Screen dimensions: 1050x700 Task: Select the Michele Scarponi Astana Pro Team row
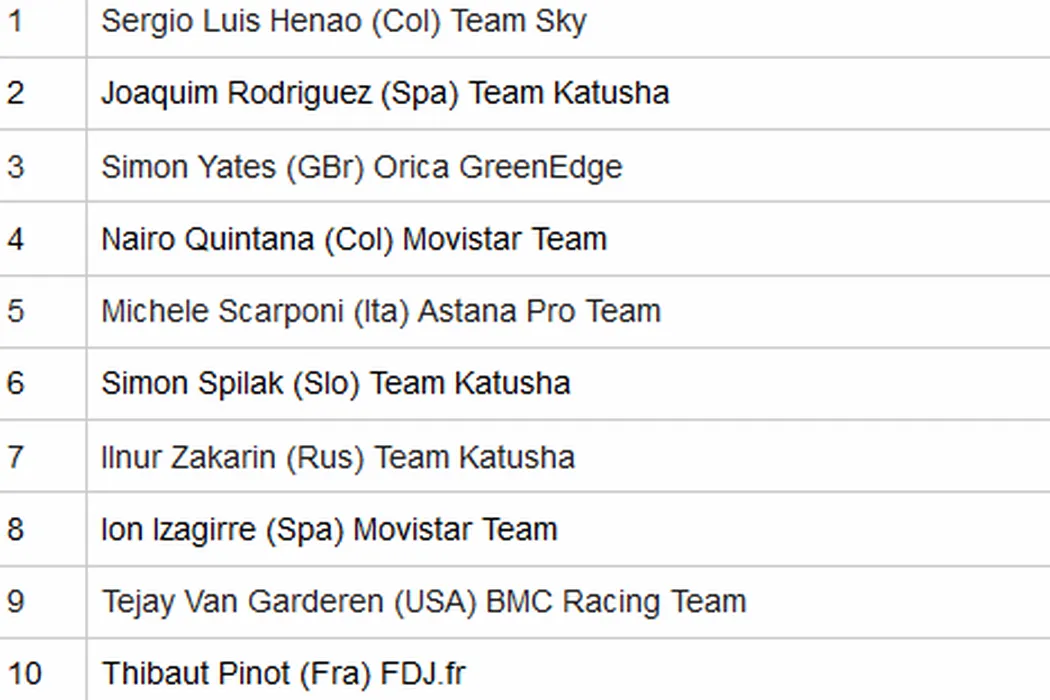[381, 311]
